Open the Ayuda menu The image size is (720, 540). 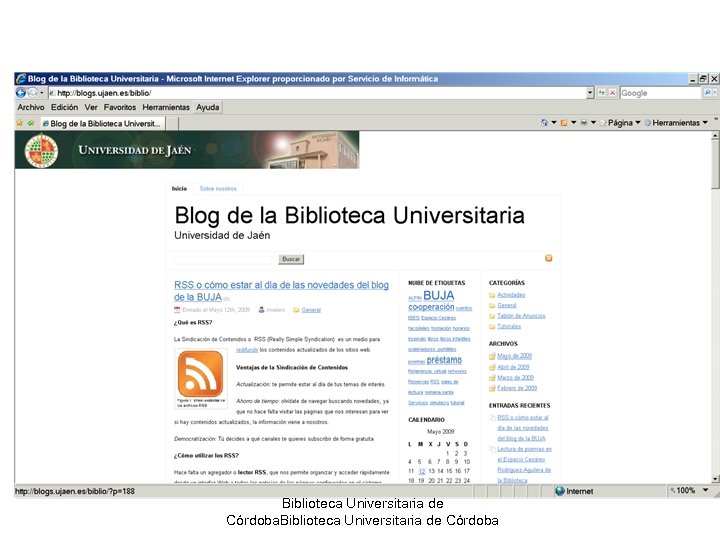(x=208, y=107)
